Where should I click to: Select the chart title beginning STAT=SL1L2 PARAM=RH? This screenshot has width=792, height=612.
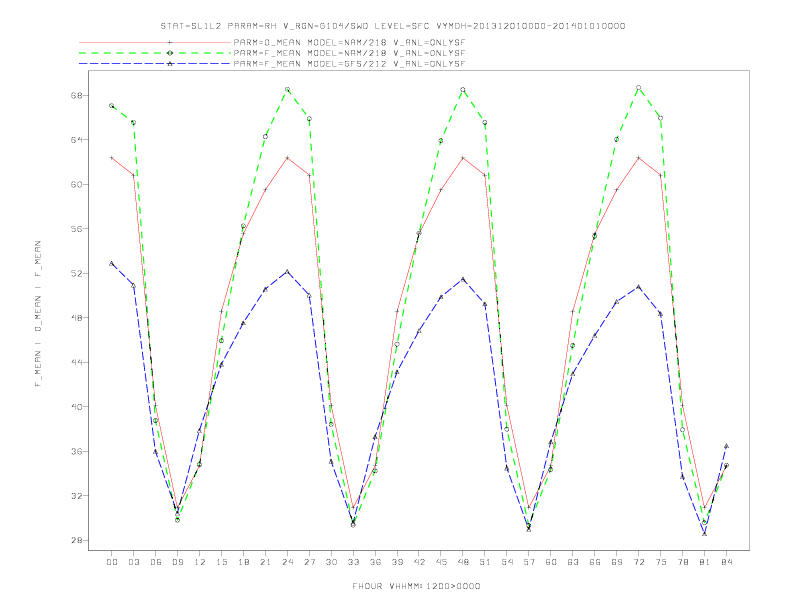coord(392,26)
